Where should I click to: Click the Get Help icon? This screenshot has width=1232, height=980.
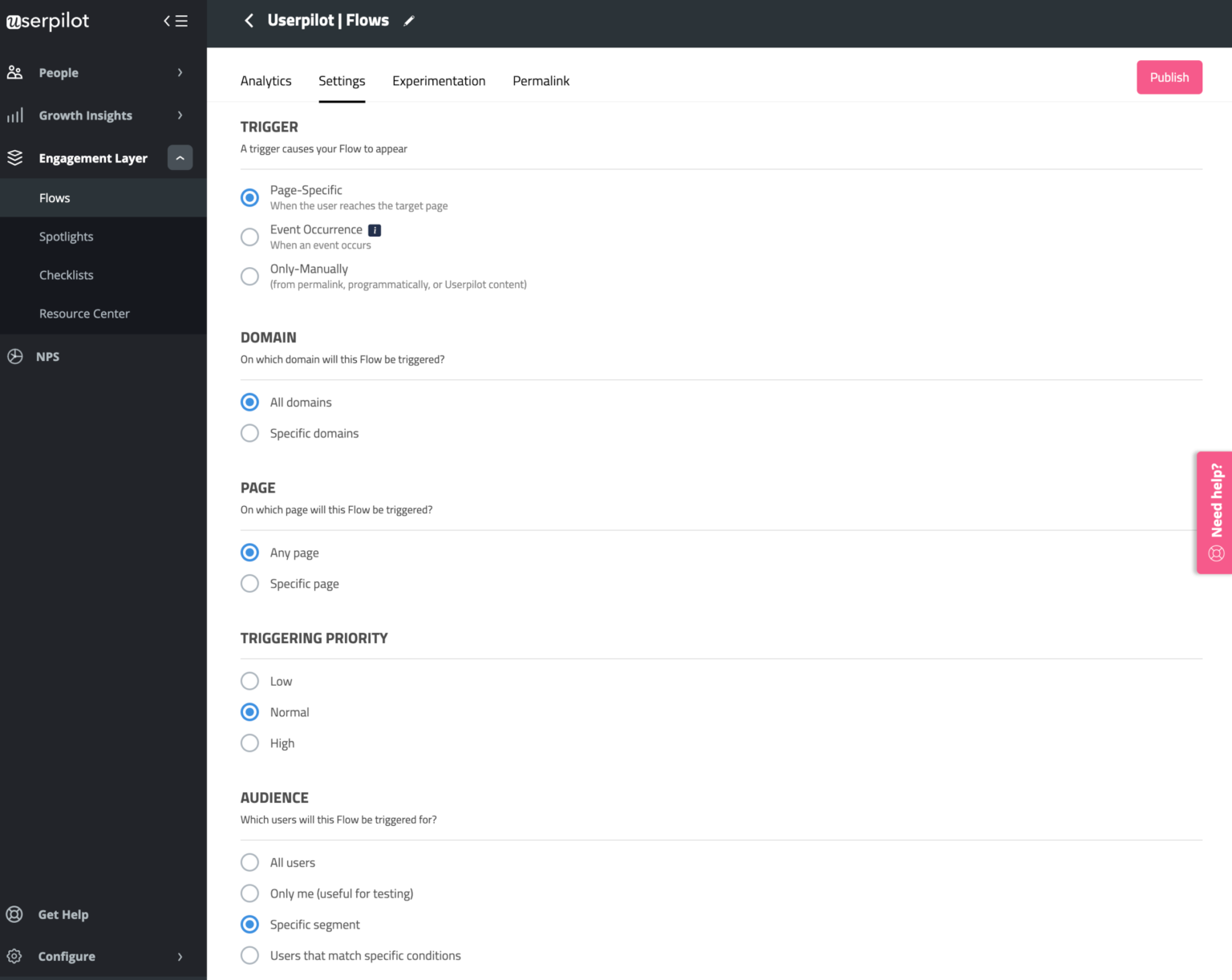tap(14, 914)
